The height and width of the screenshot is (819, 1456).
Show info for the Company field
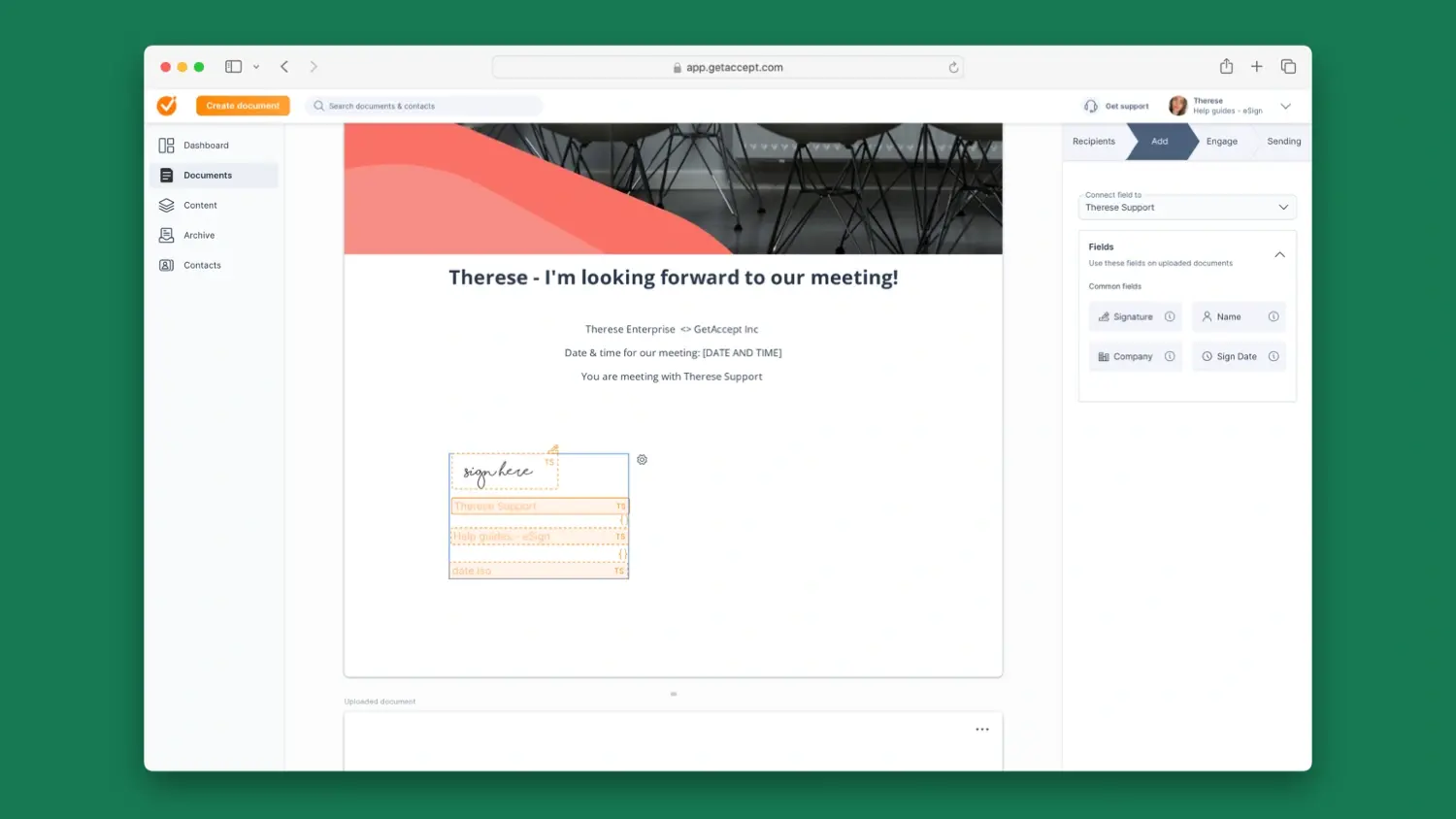click(1170, 357)
